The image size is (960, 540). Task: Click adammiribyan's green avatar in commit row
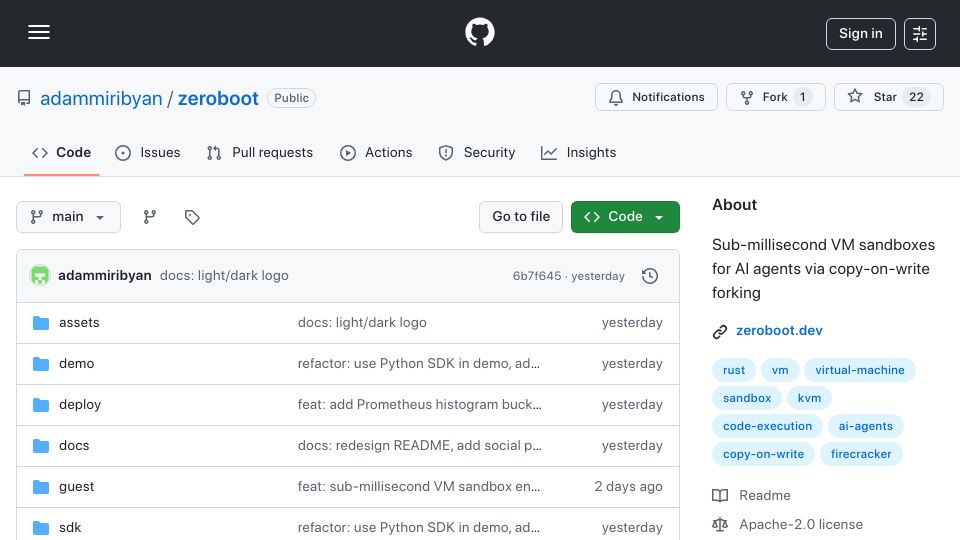pyautogui.click(x=40, y=276)
